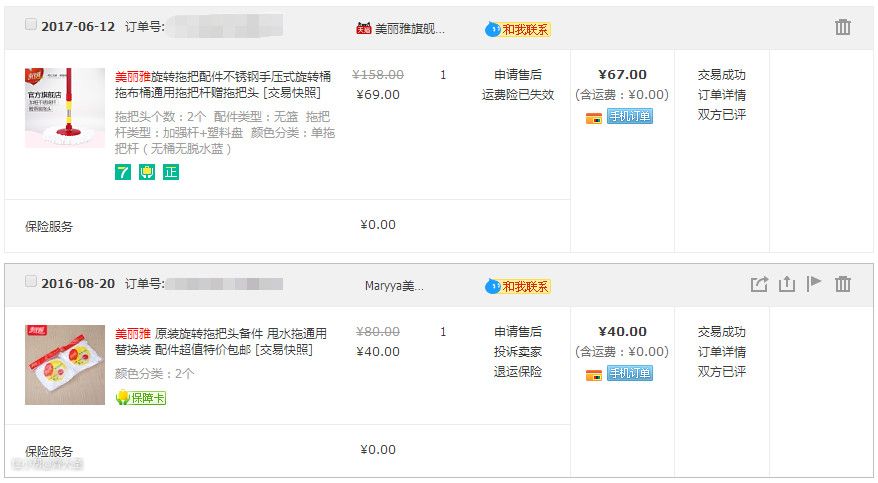Screen dimensions: 878x483
Task: Tick the checkbox for the 2016-08-20 order
Action: click(x=31, y=282)
